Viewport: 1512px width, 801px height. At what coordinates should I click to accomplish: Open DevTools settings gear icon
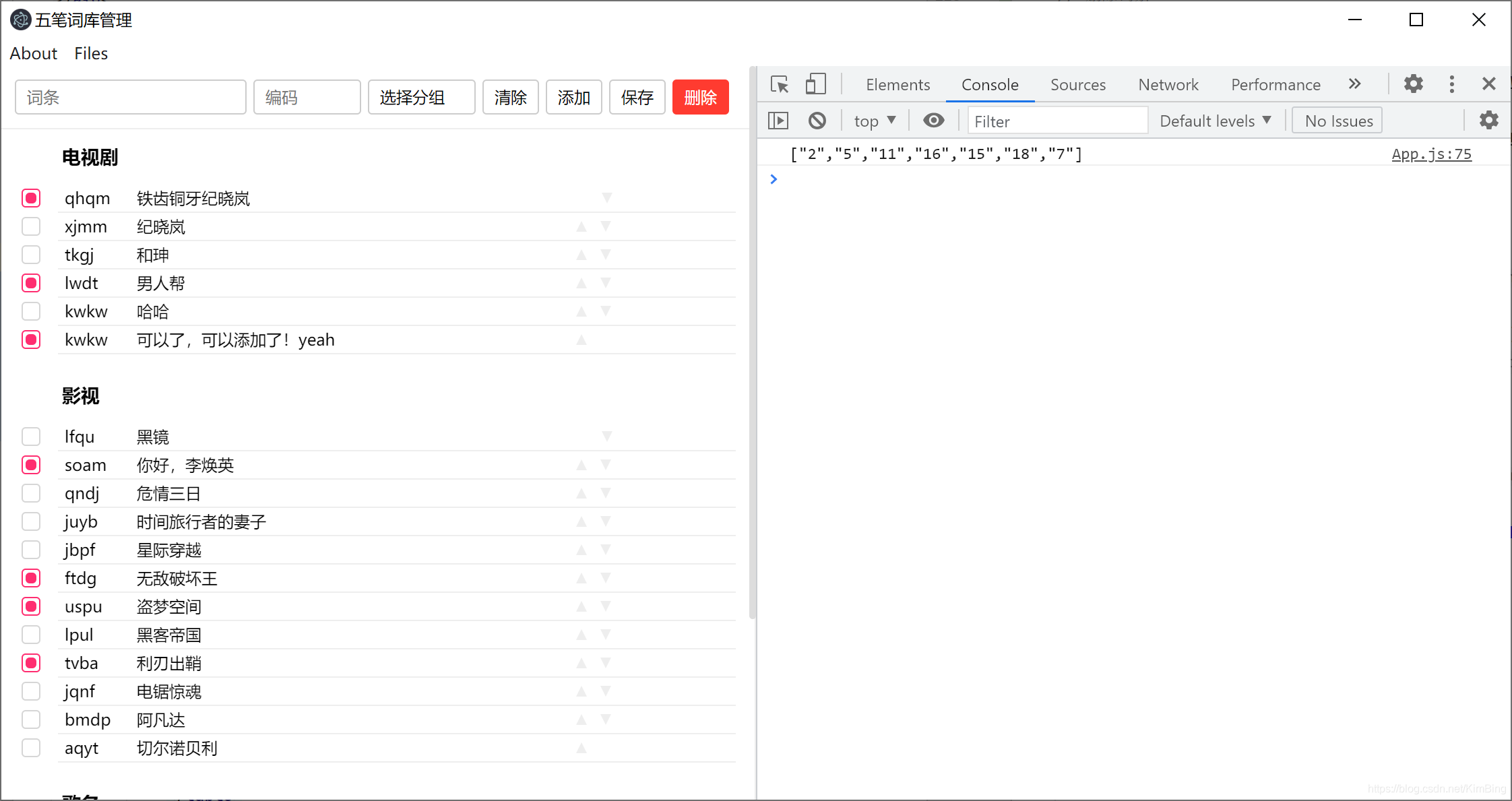click(1413, 84)
